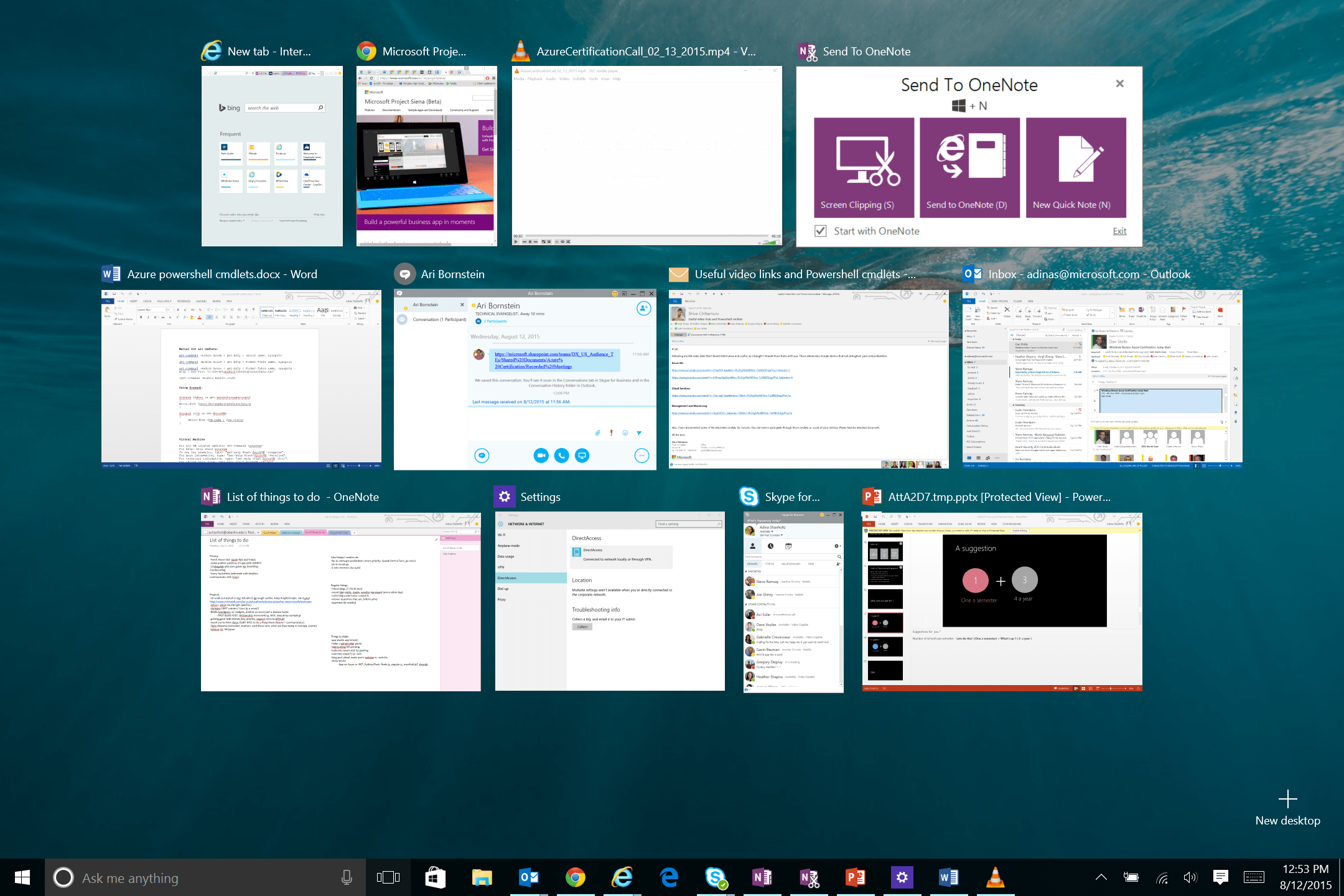This screenshot has width=1344, height=896.
Task: Click Ask me anything search box
Action: coord(205,877)
